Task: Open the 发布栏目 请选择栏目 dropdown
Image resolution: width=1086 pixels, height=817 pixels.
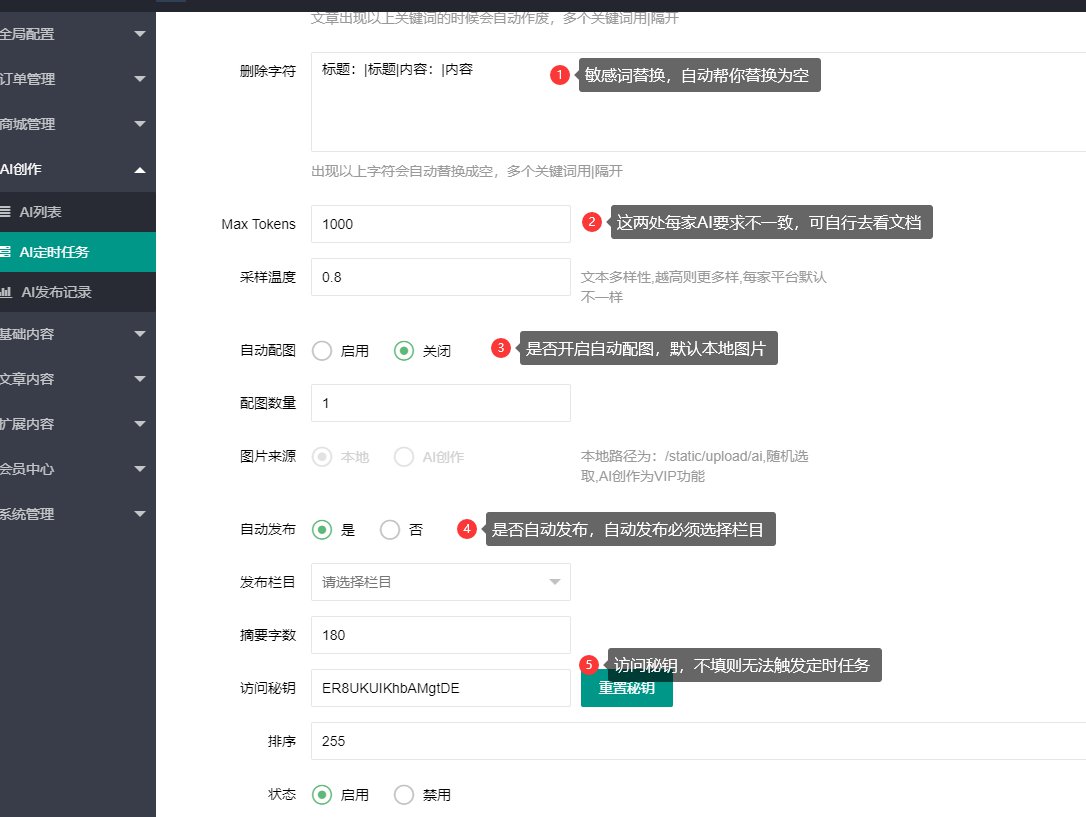Action: (x=440, y=582)
